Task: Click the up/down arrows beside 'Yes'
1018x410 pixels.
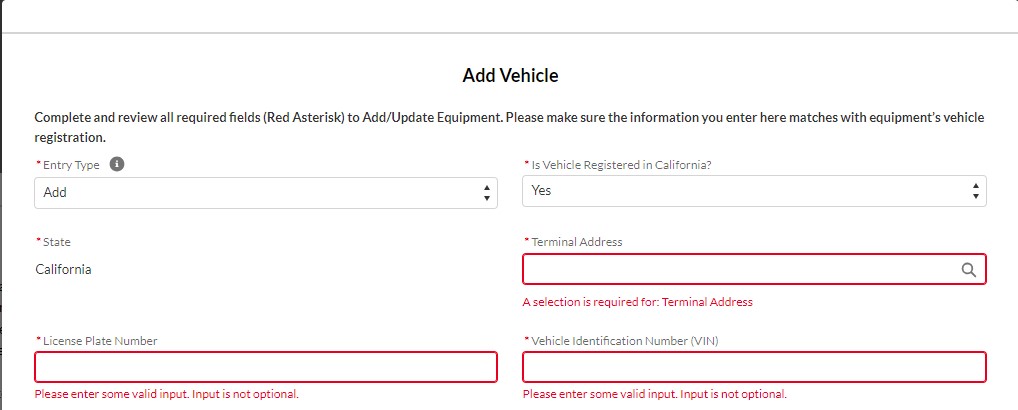Action: (x=975, y=191)
